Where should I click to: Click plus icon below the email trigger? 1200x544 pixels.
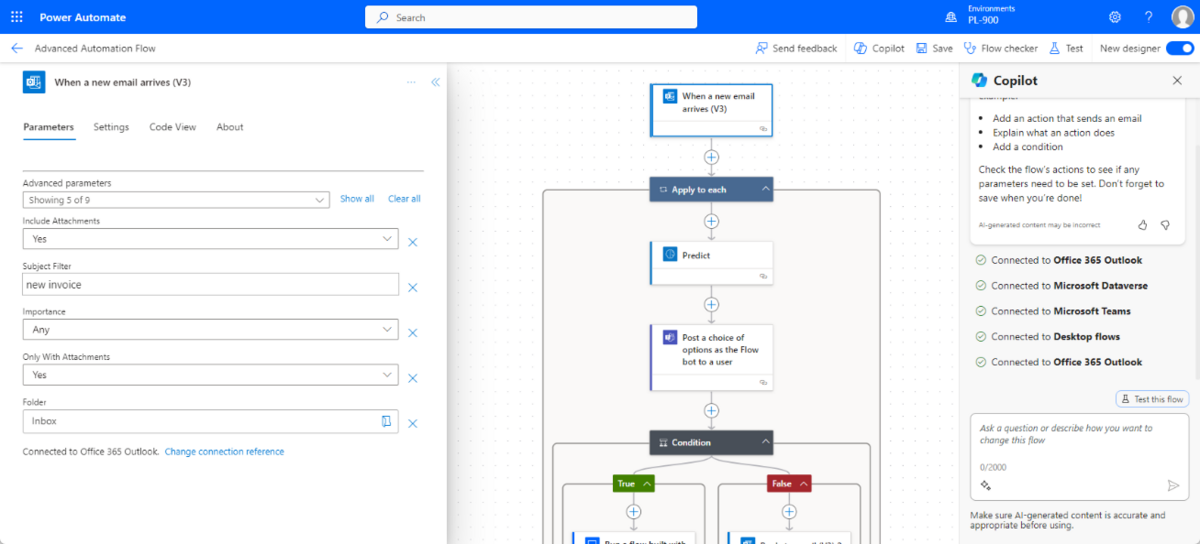tap(711, 157)
